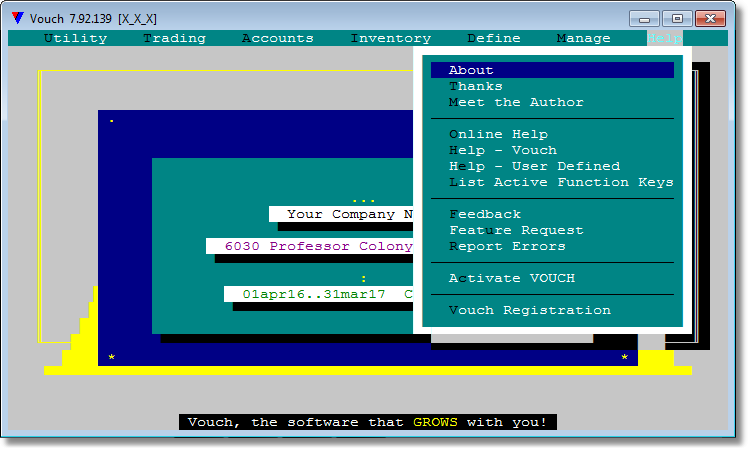Open the Accounts menu
This screenshot has height=450, width=748.
point(278,38)
